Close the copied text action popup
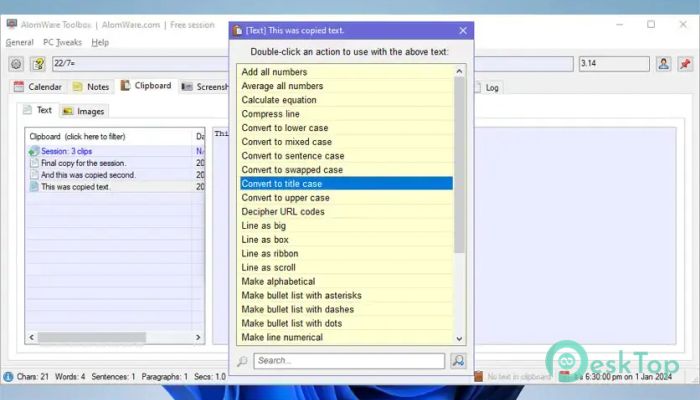The width and height of the screenshot is (700, 400). pyautogui.click(x=463, y=30)
